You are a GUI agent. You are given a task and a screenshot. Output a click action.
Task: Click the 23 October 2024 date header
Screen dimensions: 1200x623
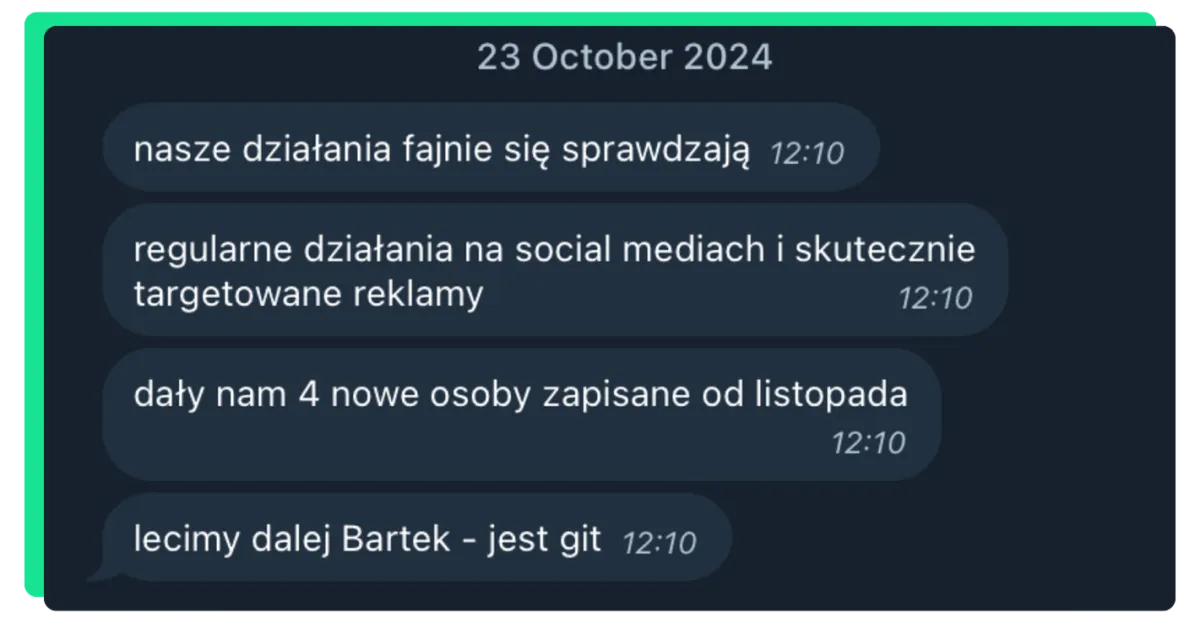pos(624,57)
